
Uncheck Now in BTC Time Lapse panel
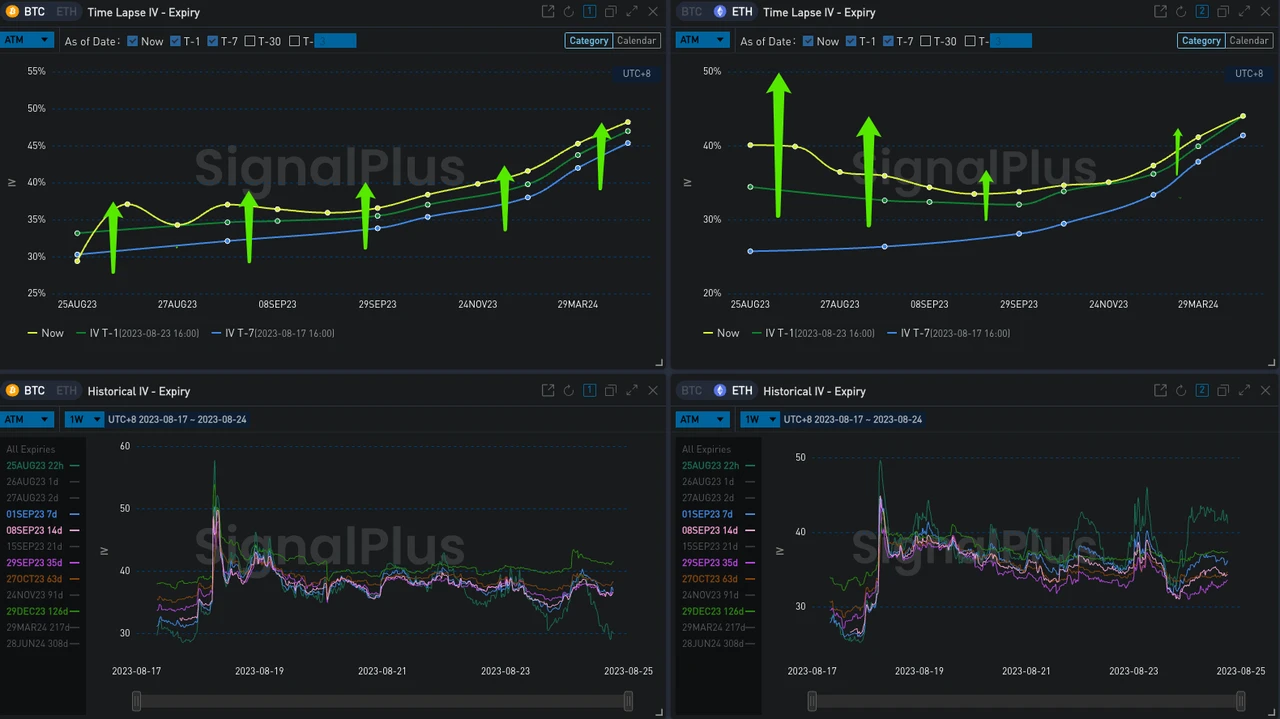pyautogui.click(x=133, y=41)
